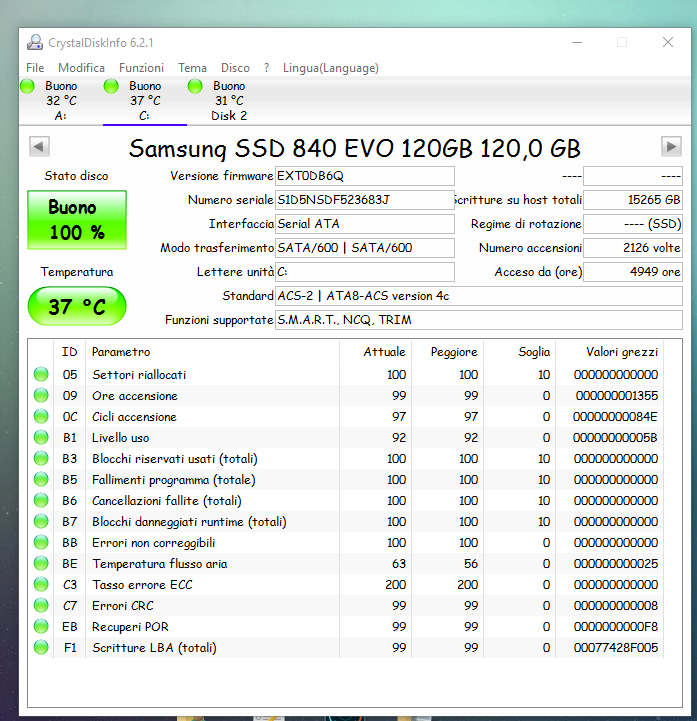Open the Disco menu

coord(235,68)
